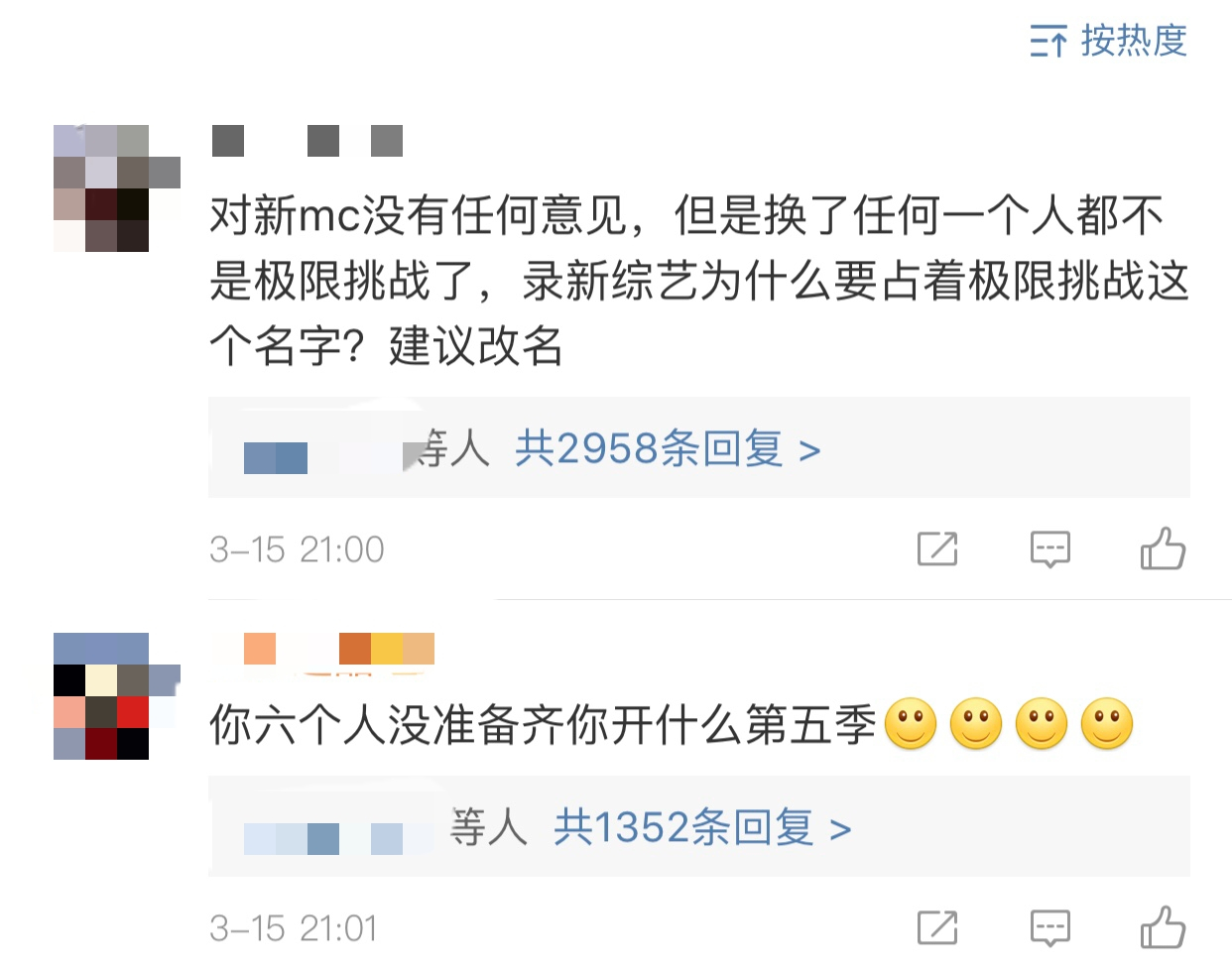Click the first smiley emoji after 第五季
The height and width of the screenshot is (972, 1232).
tap(911, 724)
